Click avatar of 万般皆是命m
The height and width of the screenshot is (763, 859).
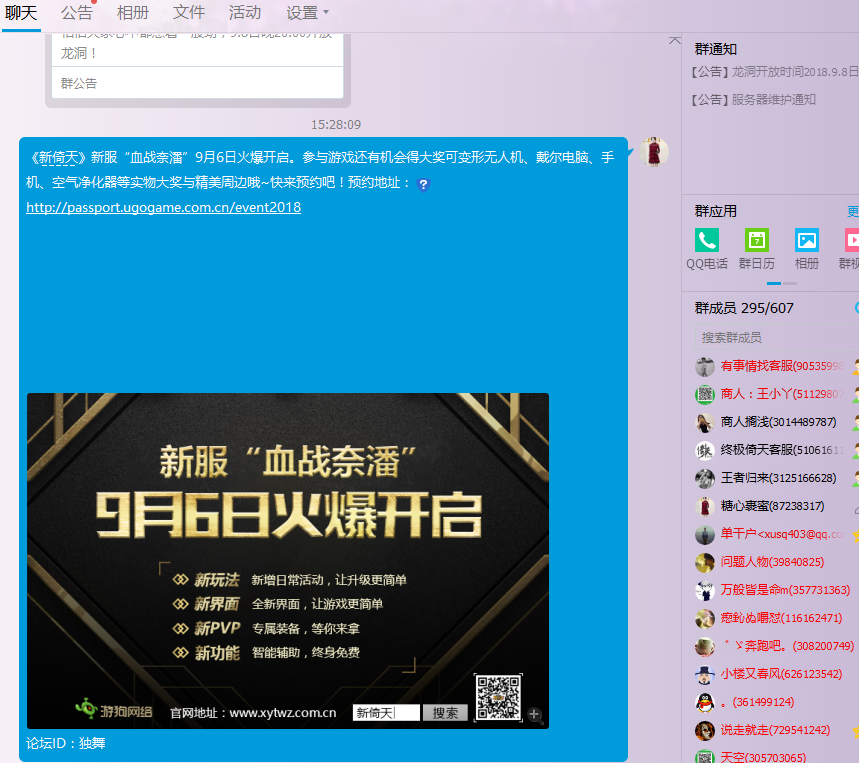705,590
